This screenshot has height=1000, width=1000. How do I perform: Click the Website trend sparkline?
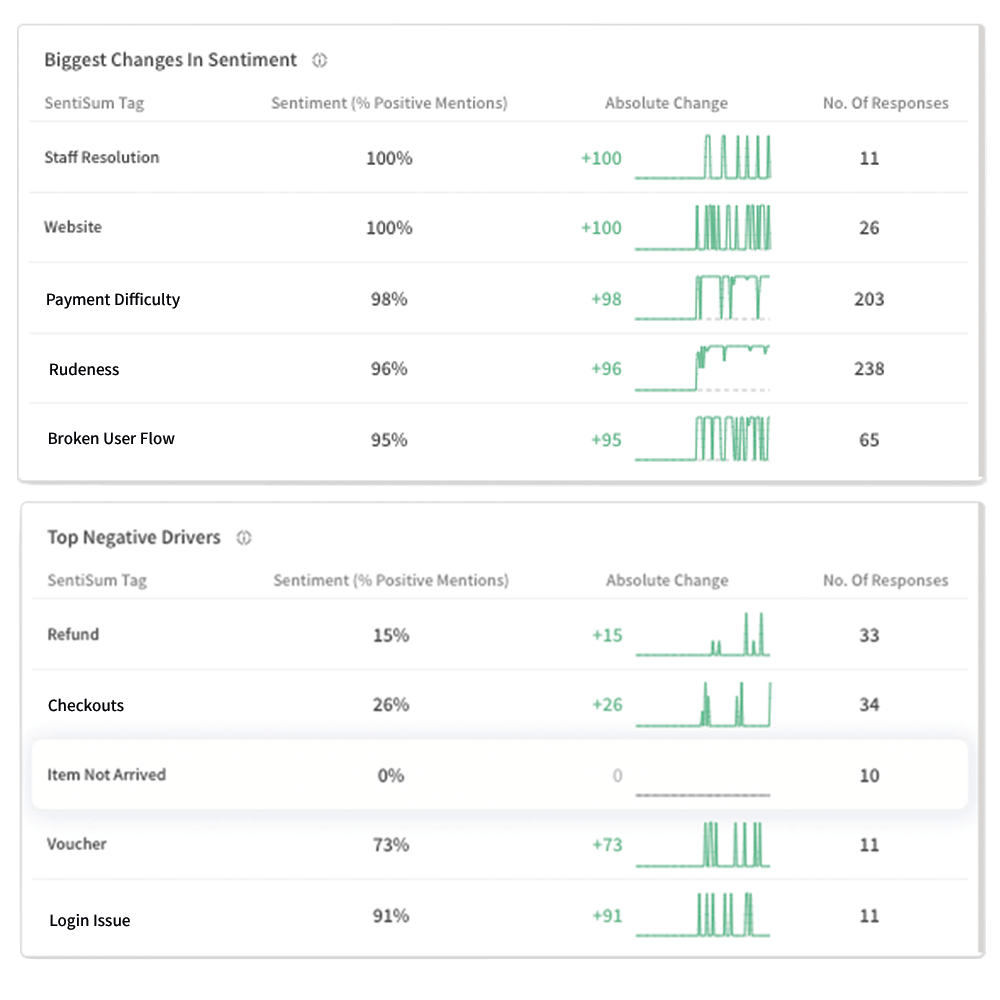click(703, 227)
